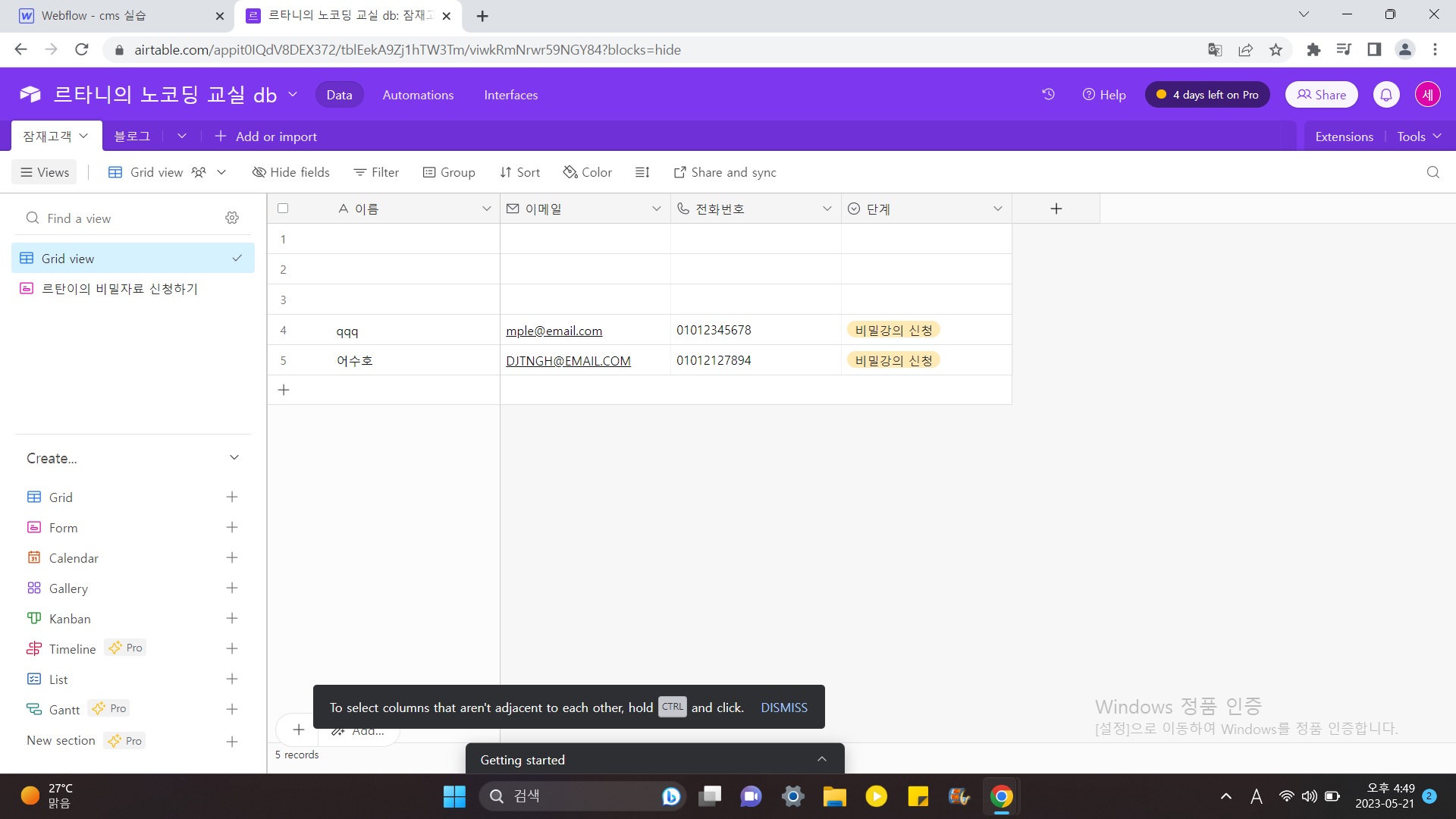Open base name dropdown chevron
The height and width of the screenshot is (819, 1456).
click(x=293, y=95)
